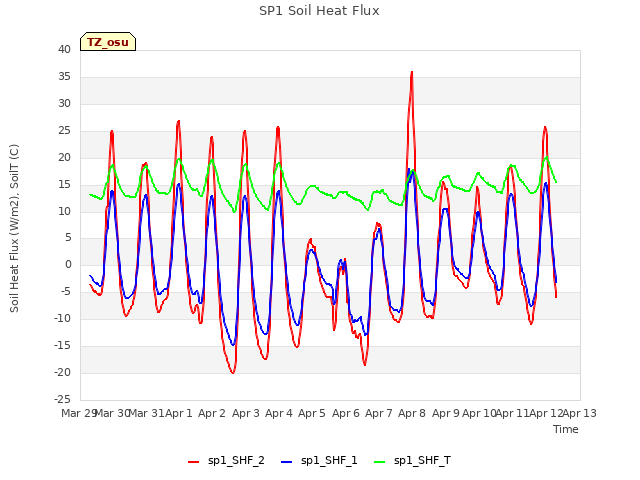
Task: Click the green sp1_SHF_T legend swatch
Action: coord(380,462)
